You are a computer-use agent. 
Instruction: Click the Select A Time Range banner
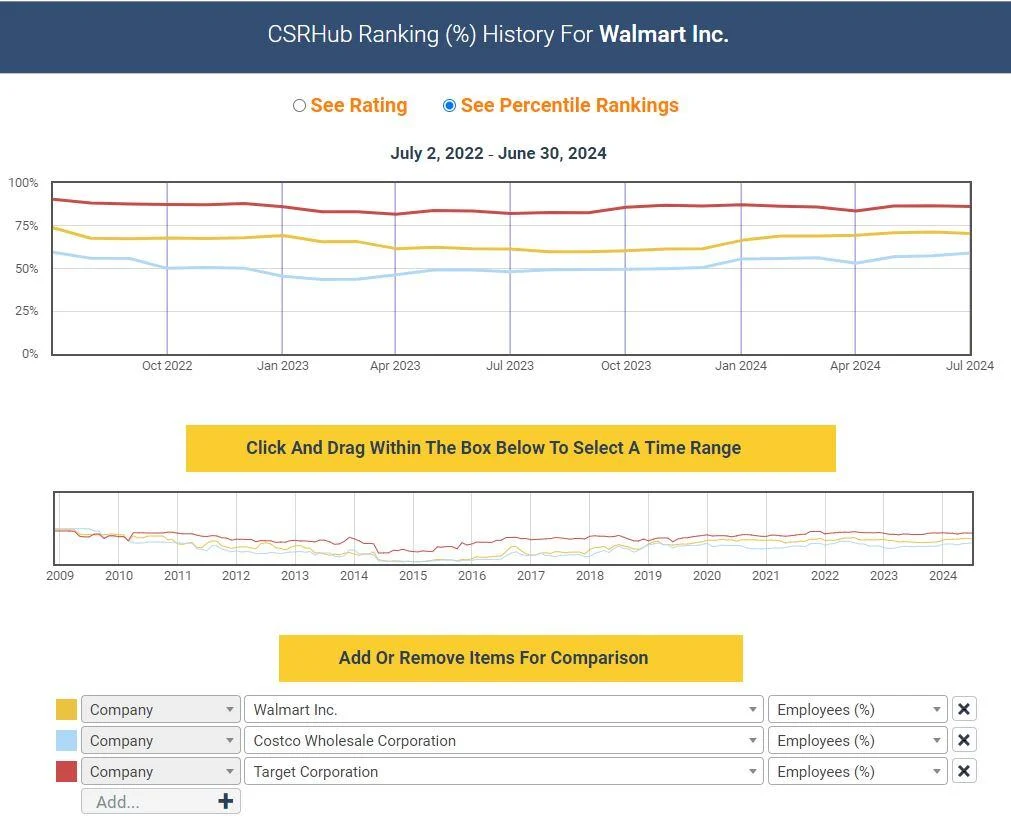[510, 448]
